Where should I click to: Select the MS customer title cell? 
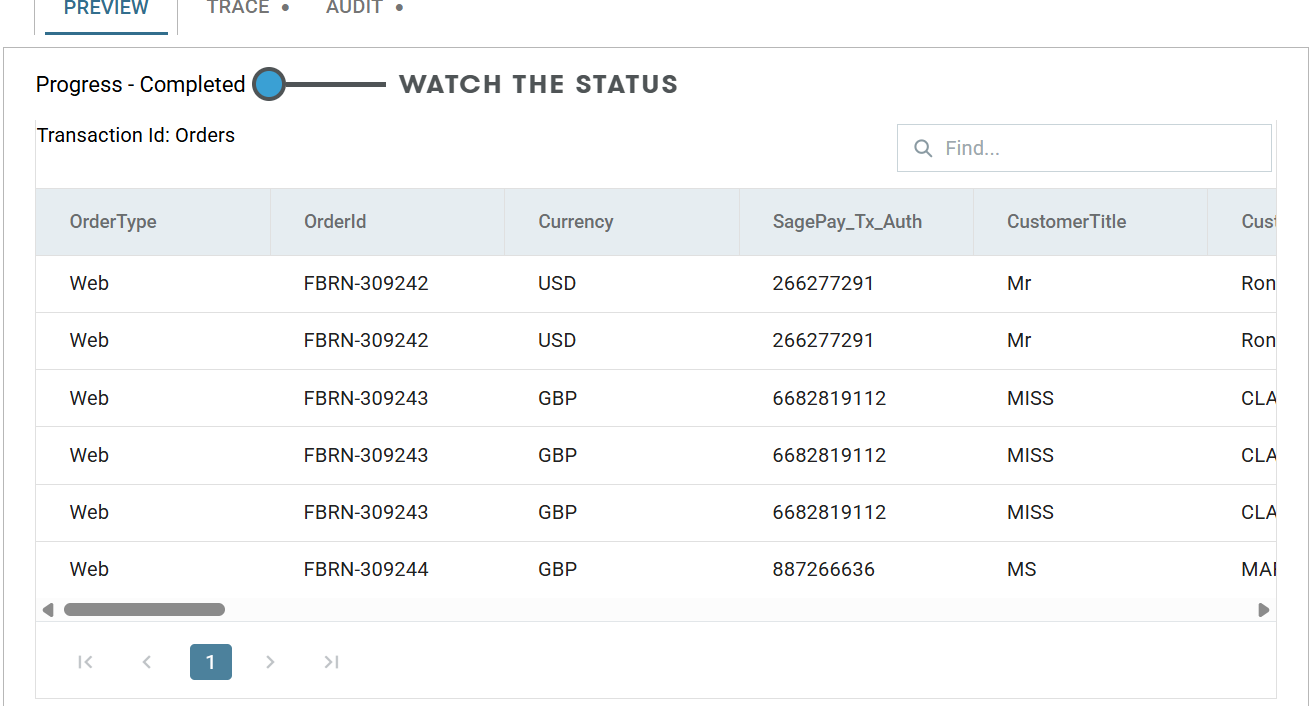(1090, 570)
